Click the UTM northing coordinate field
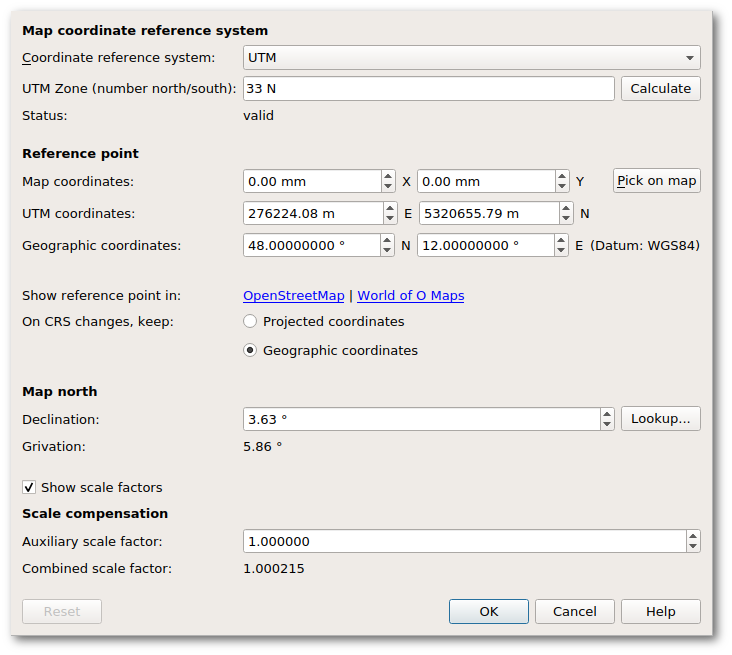Image resolution: width=732 pixels, height=655 pixels. [489, 213]
